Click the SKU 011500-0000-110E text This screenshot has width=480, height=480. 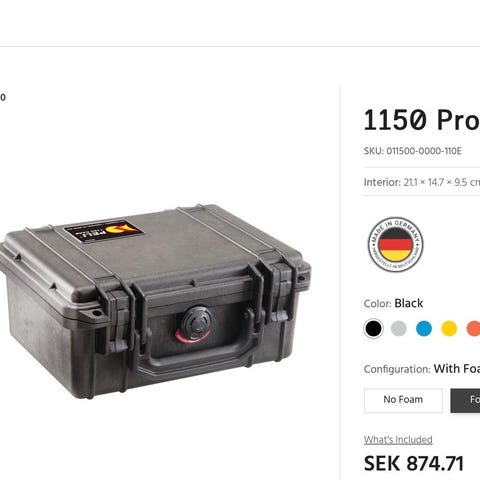(413, 151)
